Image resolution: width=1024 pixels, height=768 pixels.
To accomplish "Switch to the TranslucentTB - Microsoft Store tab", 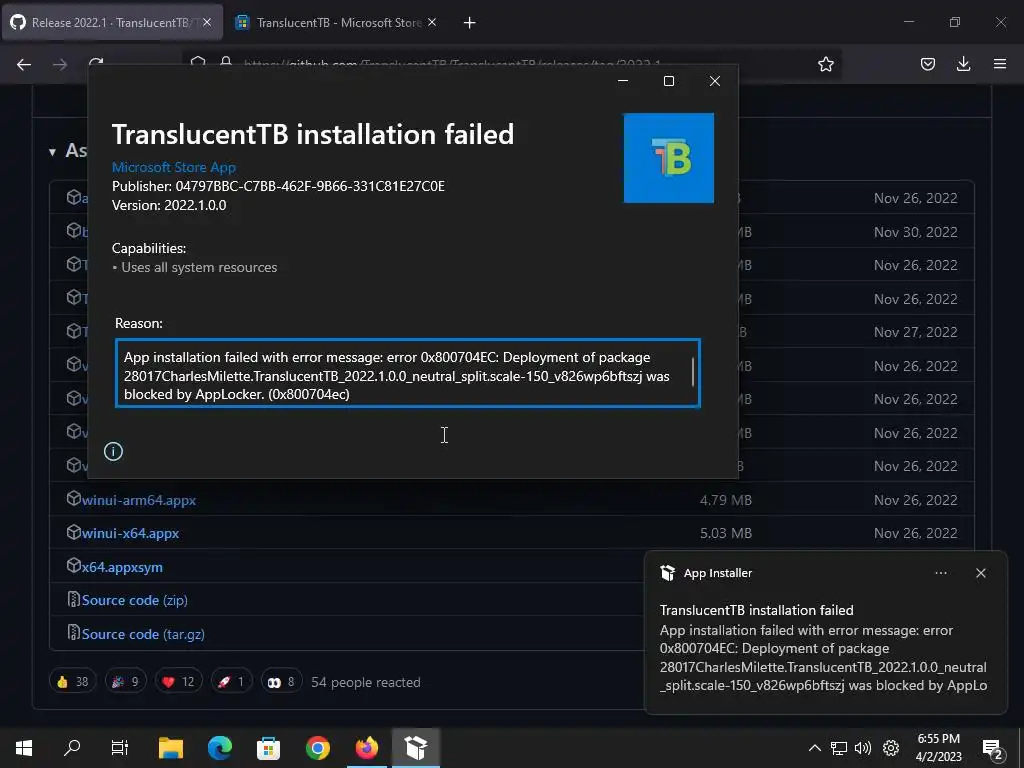I will click(x=337, y=22).
